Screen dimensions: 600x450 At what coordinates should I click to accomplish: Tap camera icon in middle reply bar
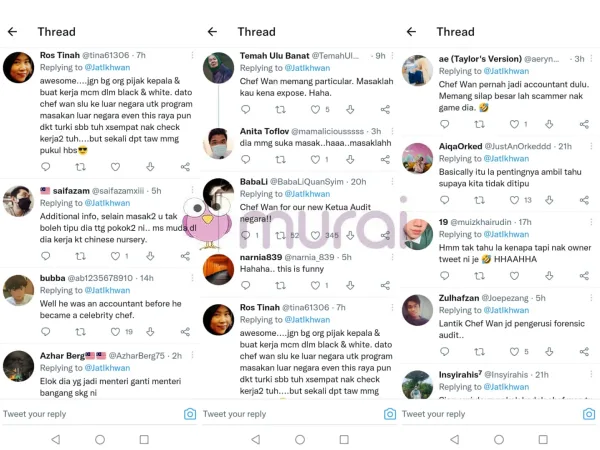coord(390,414)
